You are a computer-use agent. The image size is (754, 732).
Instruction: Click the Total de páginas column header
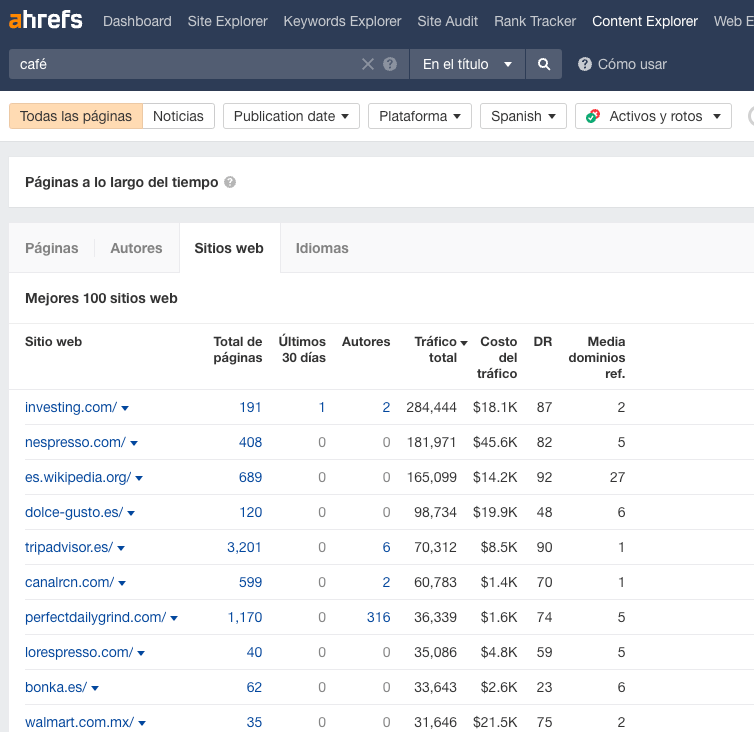coord(238,350)
